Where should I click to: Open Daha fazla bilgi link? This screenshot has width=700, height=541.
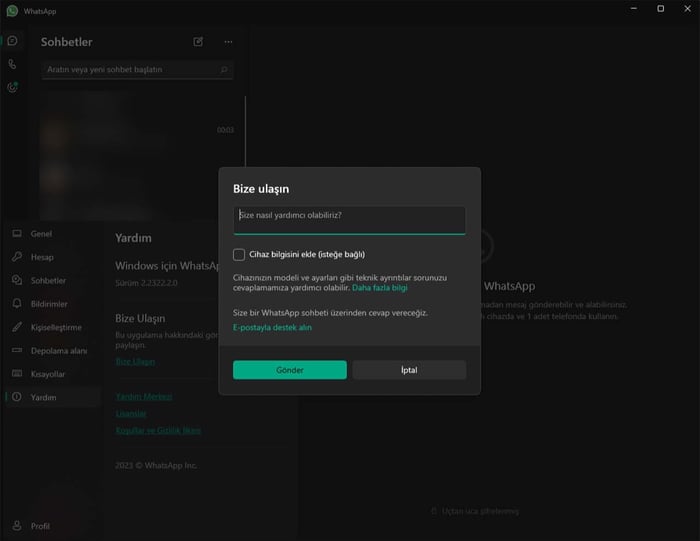[380, 288]
